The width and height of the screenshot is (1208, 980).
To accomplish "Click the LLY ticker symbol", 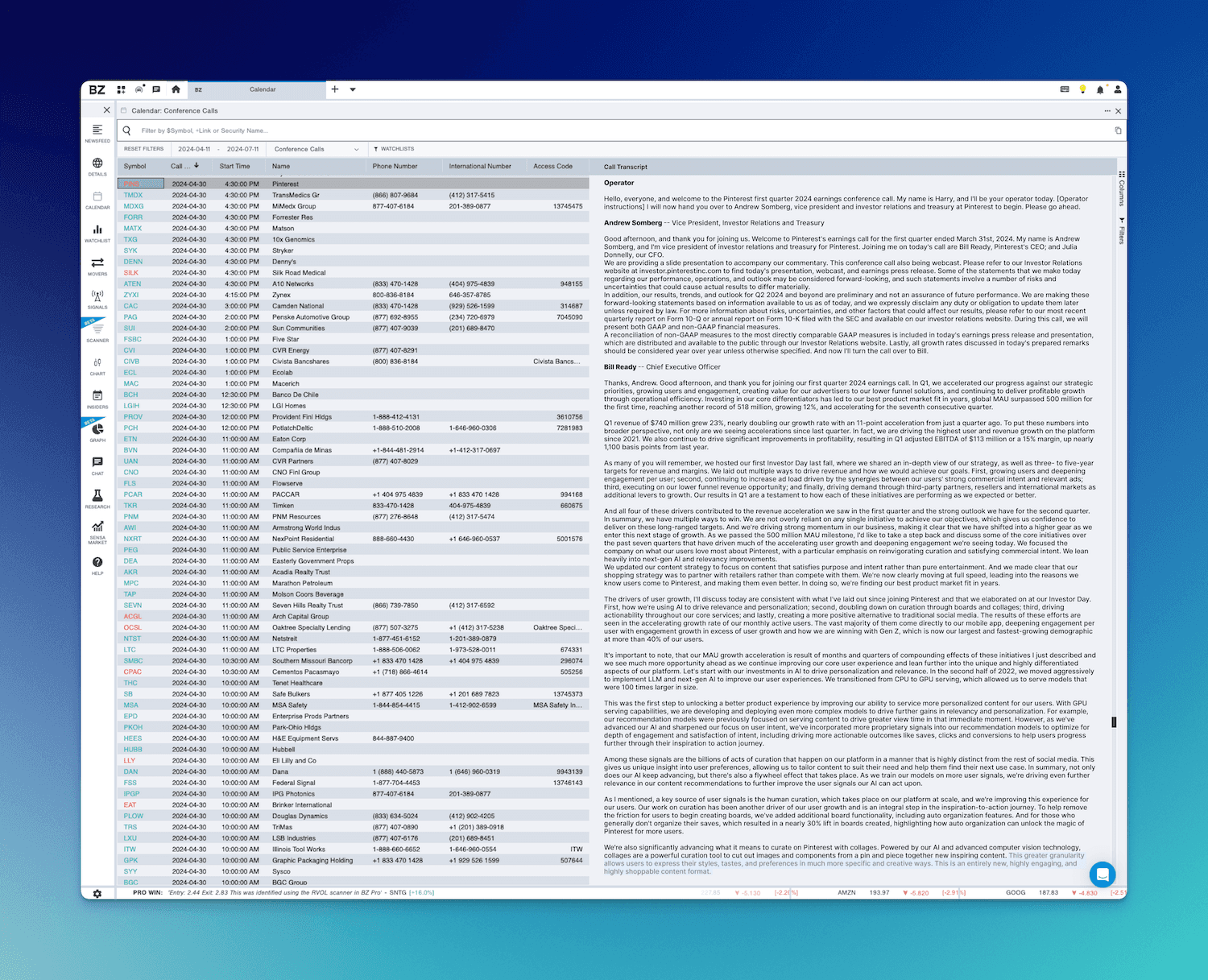I will 130,761.
